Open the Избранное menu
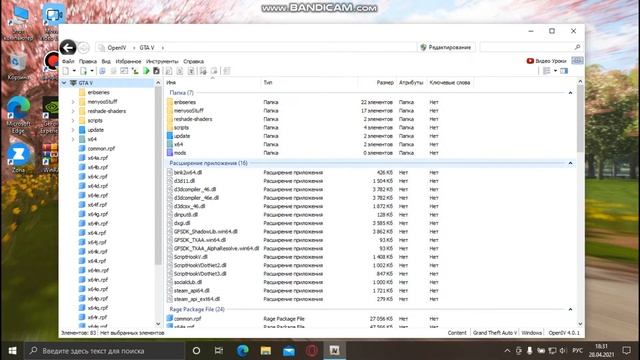 tap(128, 61)
